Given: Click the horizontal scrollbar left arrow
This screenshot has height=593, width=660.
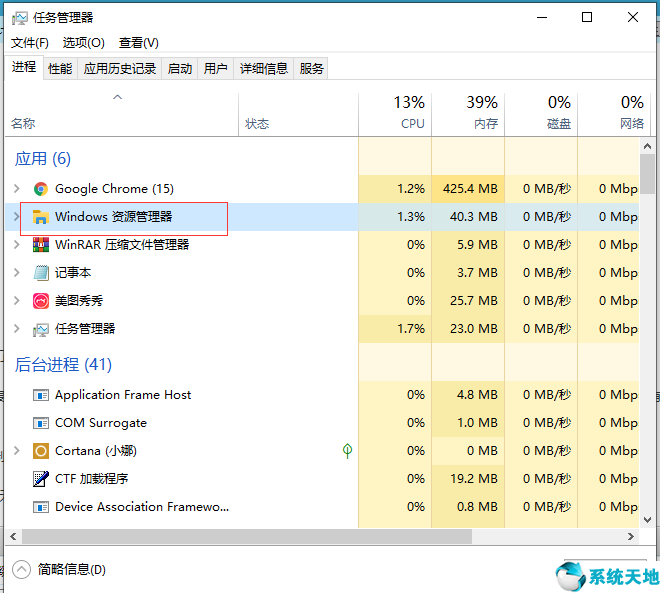Looking at the screenshot, I should point(13,537).
